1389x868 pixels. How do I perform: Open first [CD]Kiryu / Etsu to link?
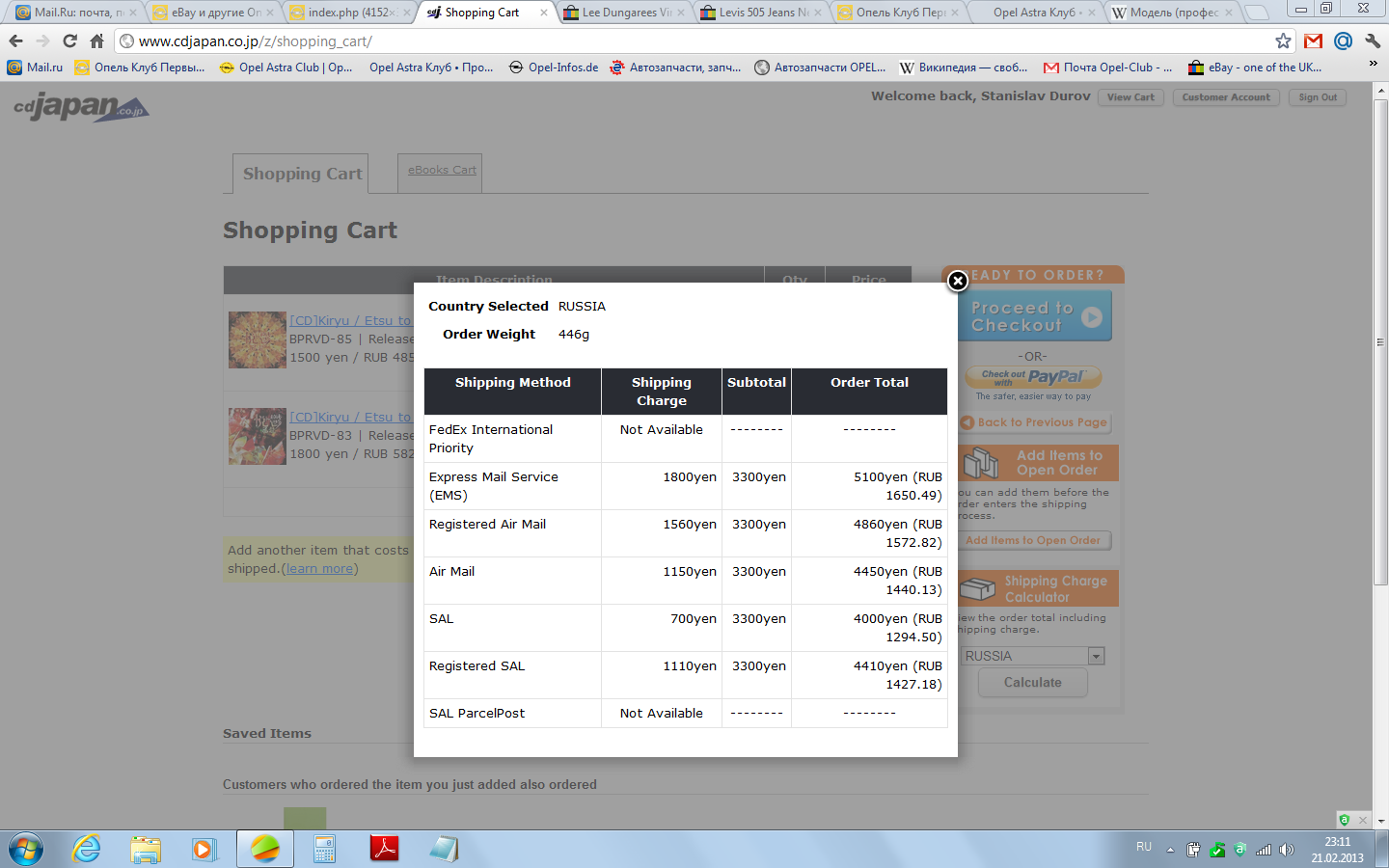click(x=351, y=320)
